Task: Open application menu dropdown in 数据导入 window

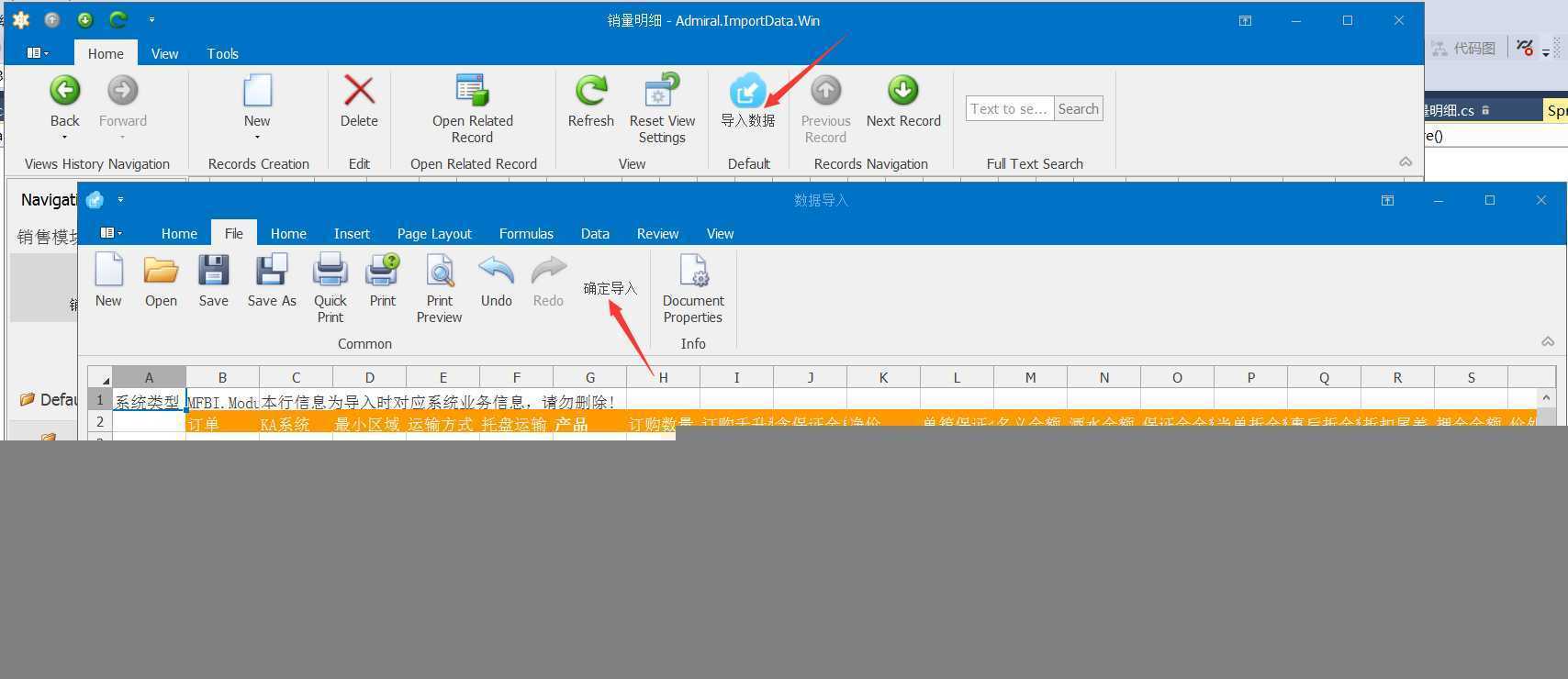Action: 111,233
